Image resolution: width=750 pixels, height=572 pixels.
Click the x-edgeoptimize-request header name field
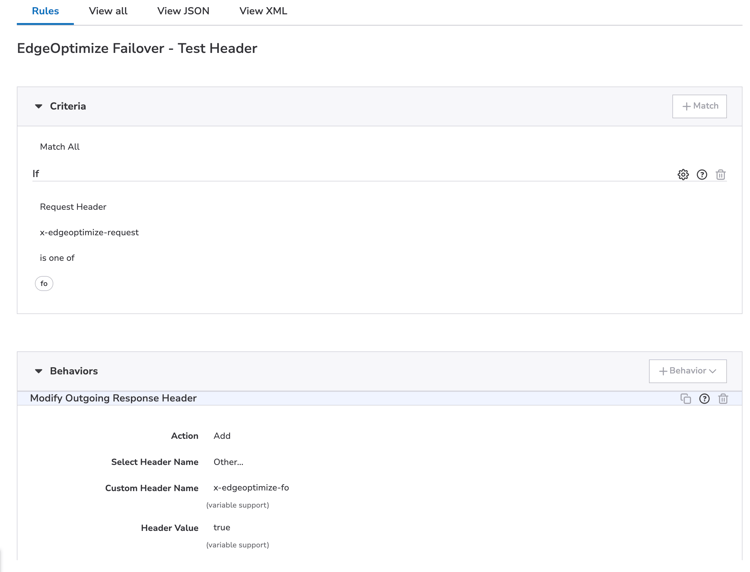tap(89, 232)
